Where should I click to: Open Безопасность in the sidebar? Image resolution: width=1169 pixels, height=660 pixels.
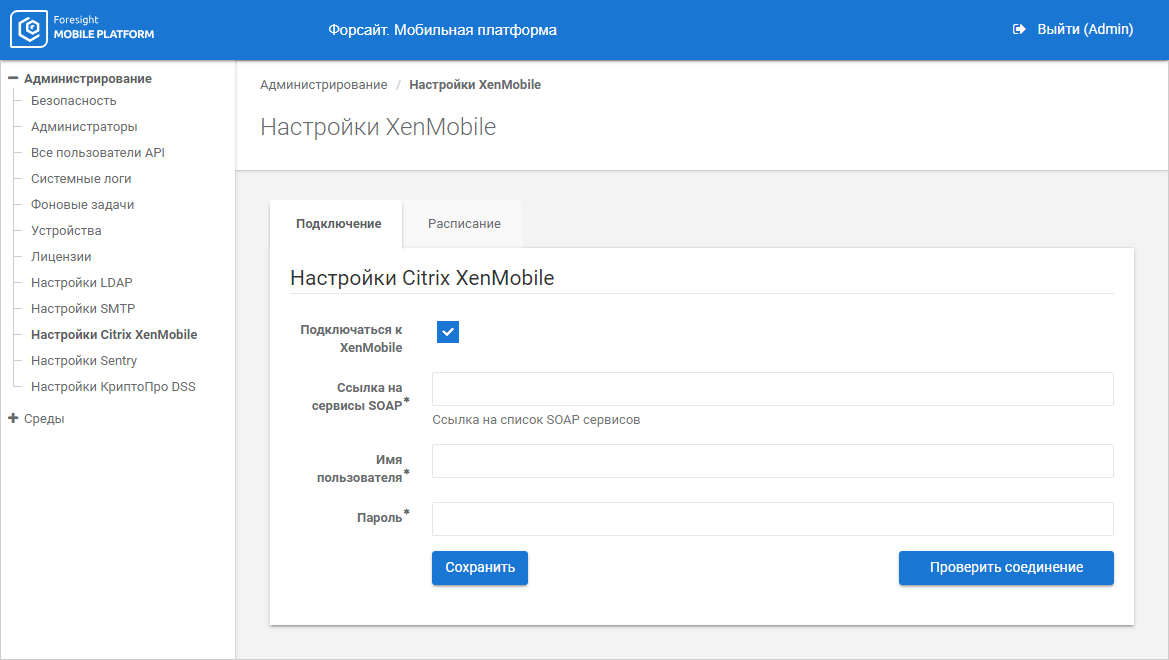[x=73, y=101]
